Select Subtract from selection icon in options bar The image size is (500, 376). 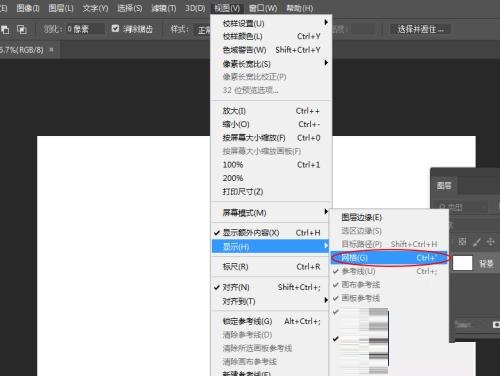(x=5, y=30)
